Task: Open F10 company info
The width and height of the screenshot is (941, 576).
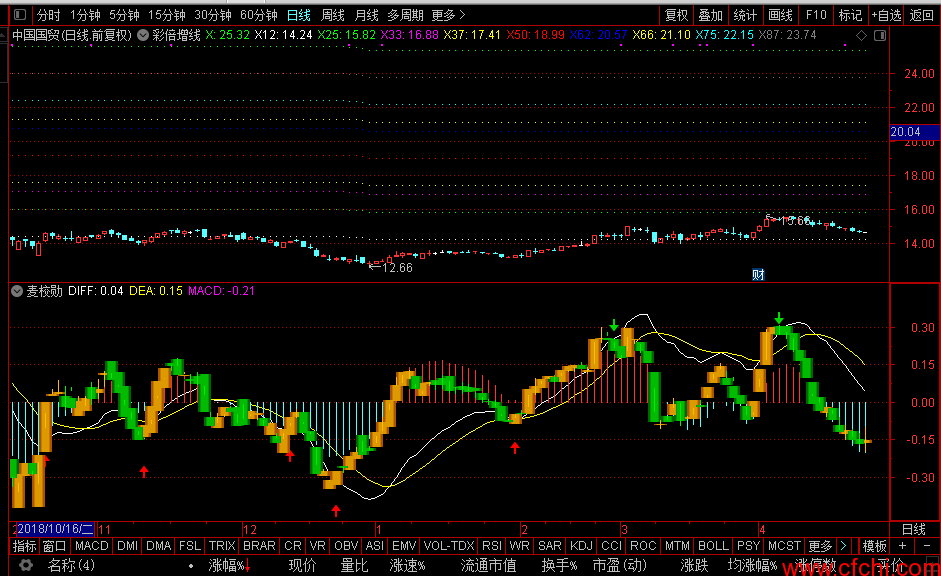Action: click(x=816, y=15)
